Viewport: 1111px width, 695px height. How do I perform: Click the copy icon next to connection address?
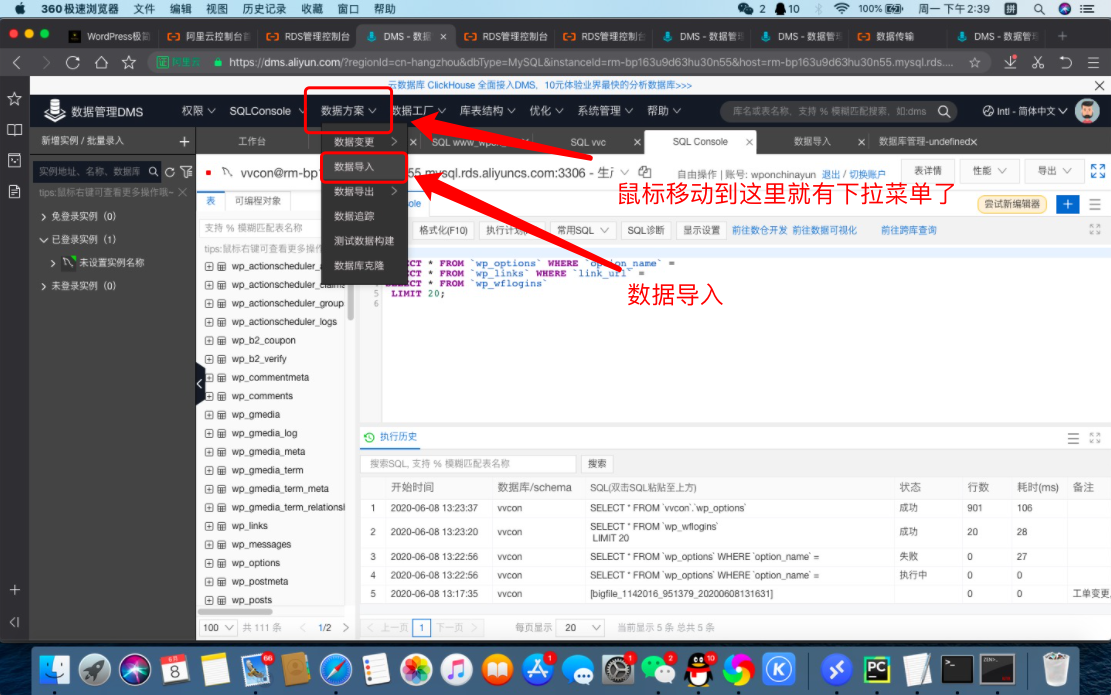click(644, 172)
